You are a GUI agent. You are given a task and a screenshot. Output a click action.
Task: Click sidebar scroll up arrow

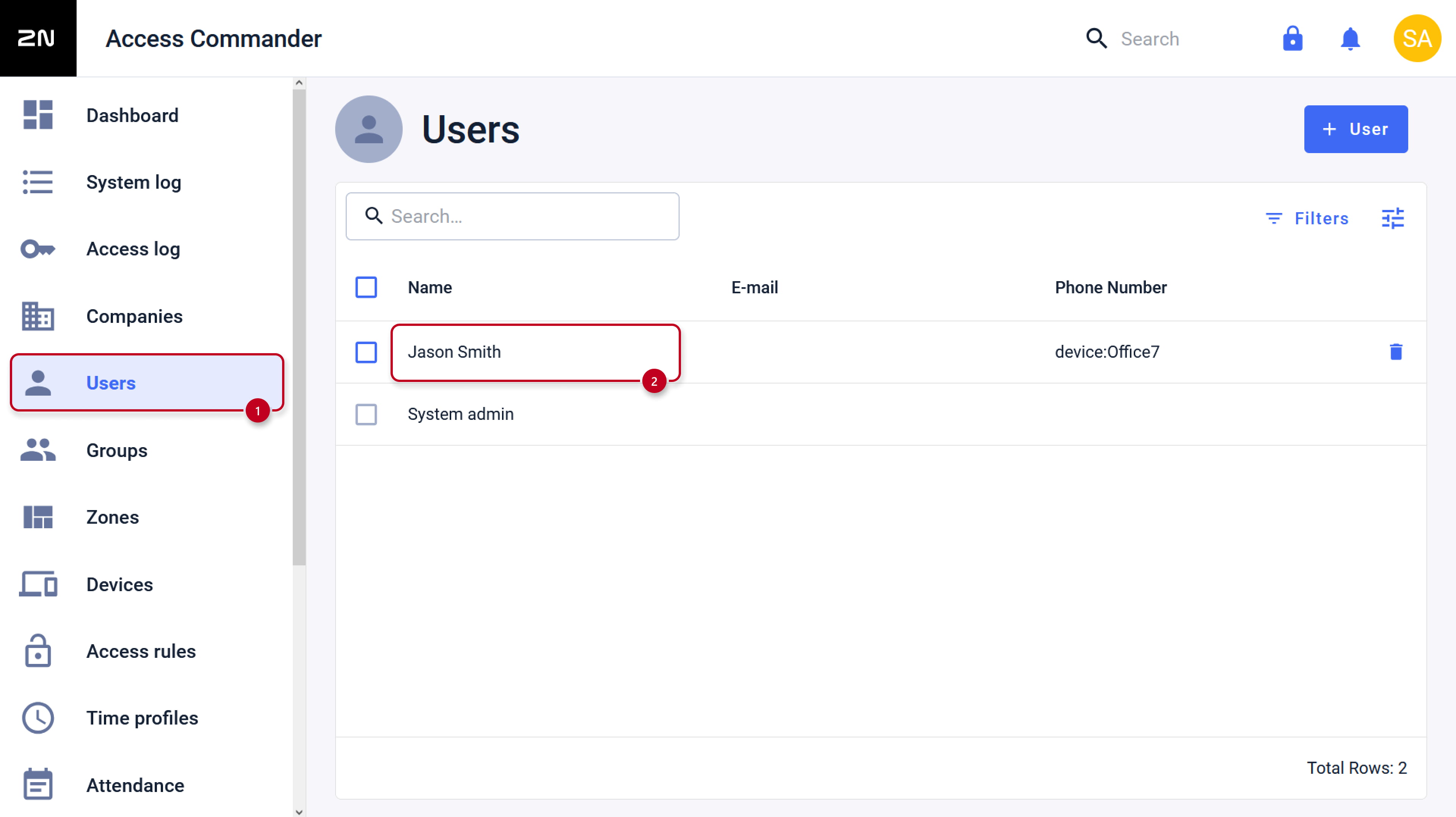(298, 83)
